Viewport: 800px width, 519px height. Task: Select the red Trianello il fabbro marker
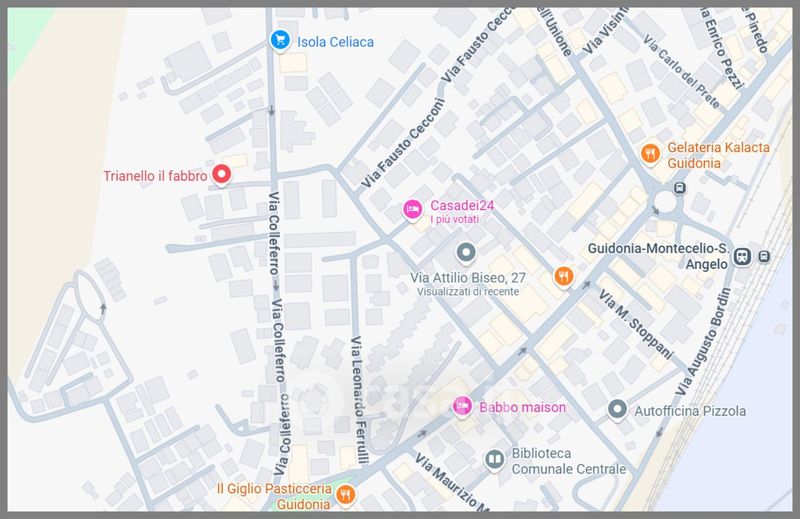tap(221, 175)
